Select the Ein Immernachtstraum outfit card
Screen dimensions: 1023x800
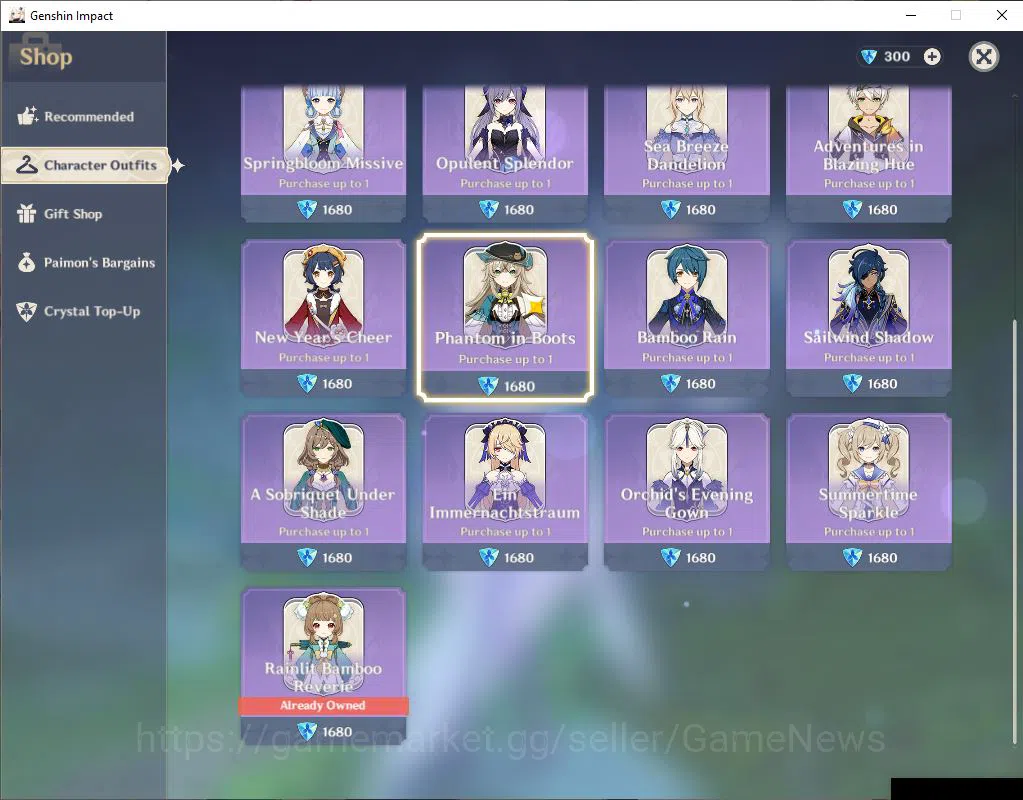click(x=505, y=492)
